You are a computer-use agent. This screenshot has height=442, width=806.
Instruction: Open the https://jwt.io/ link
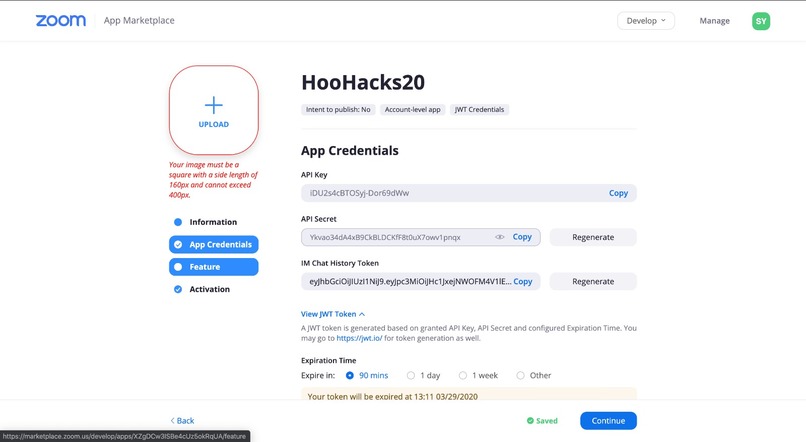pyautogui.click(x=359, y=338)
